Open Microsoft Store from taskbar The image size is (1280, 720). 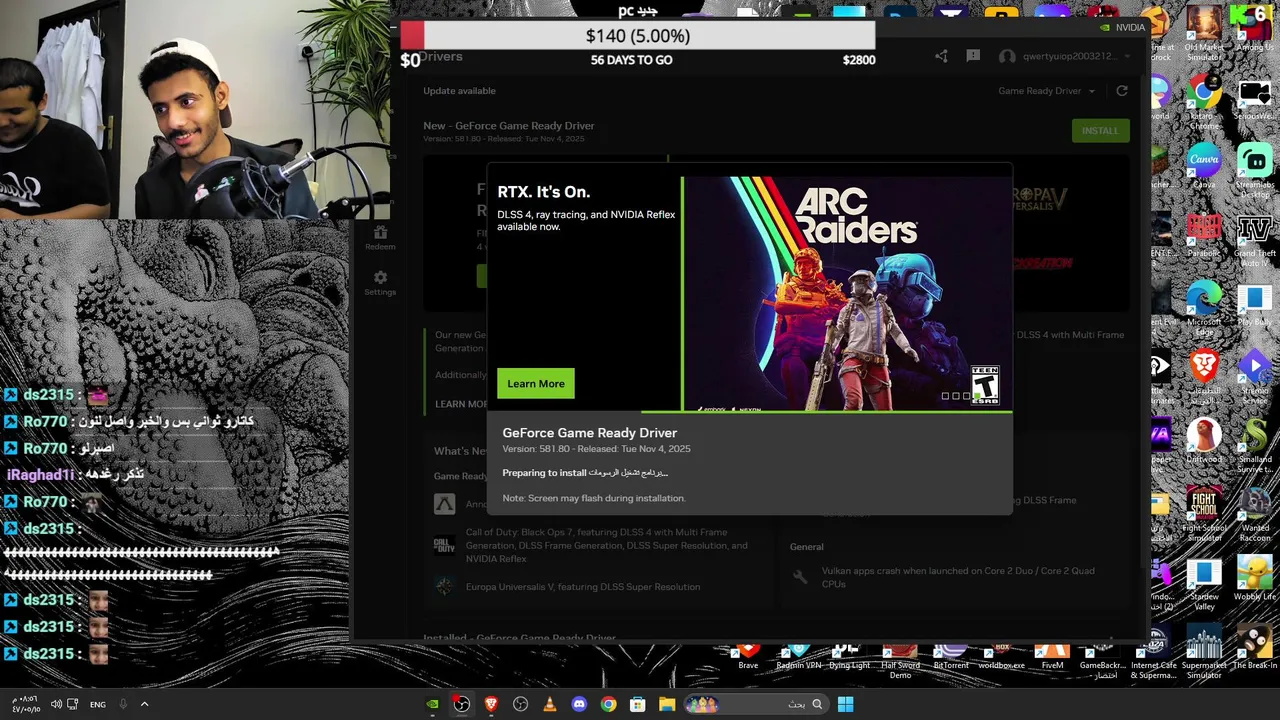[x=637, y=704]
